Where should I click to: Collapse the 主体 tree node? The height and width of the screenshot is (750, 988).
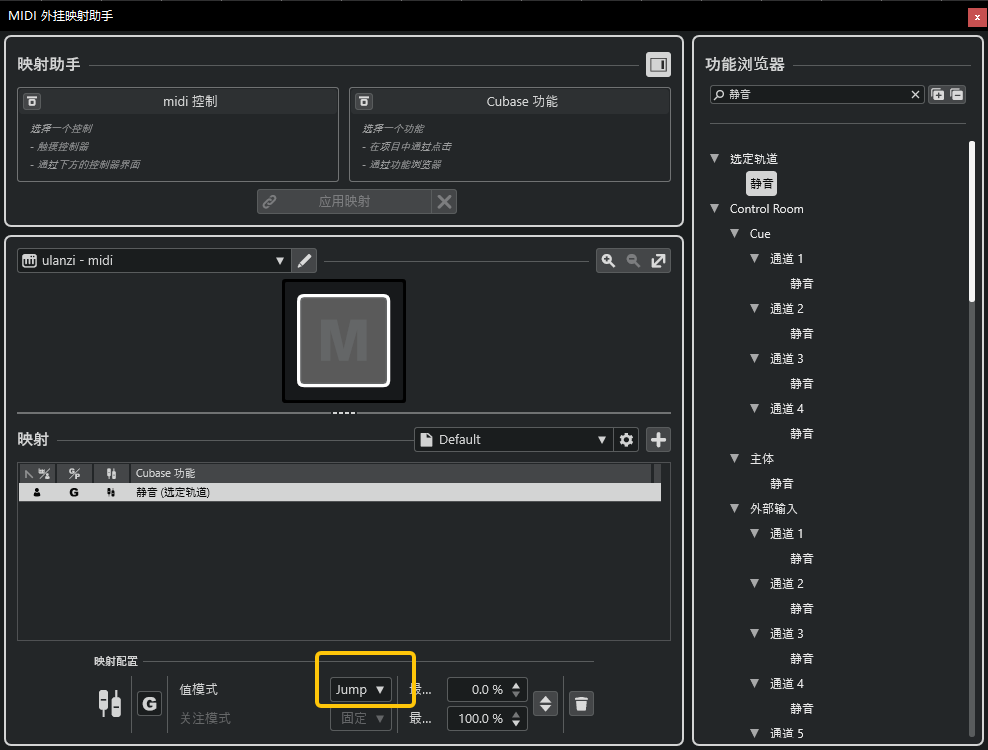[x=735, y=458]
